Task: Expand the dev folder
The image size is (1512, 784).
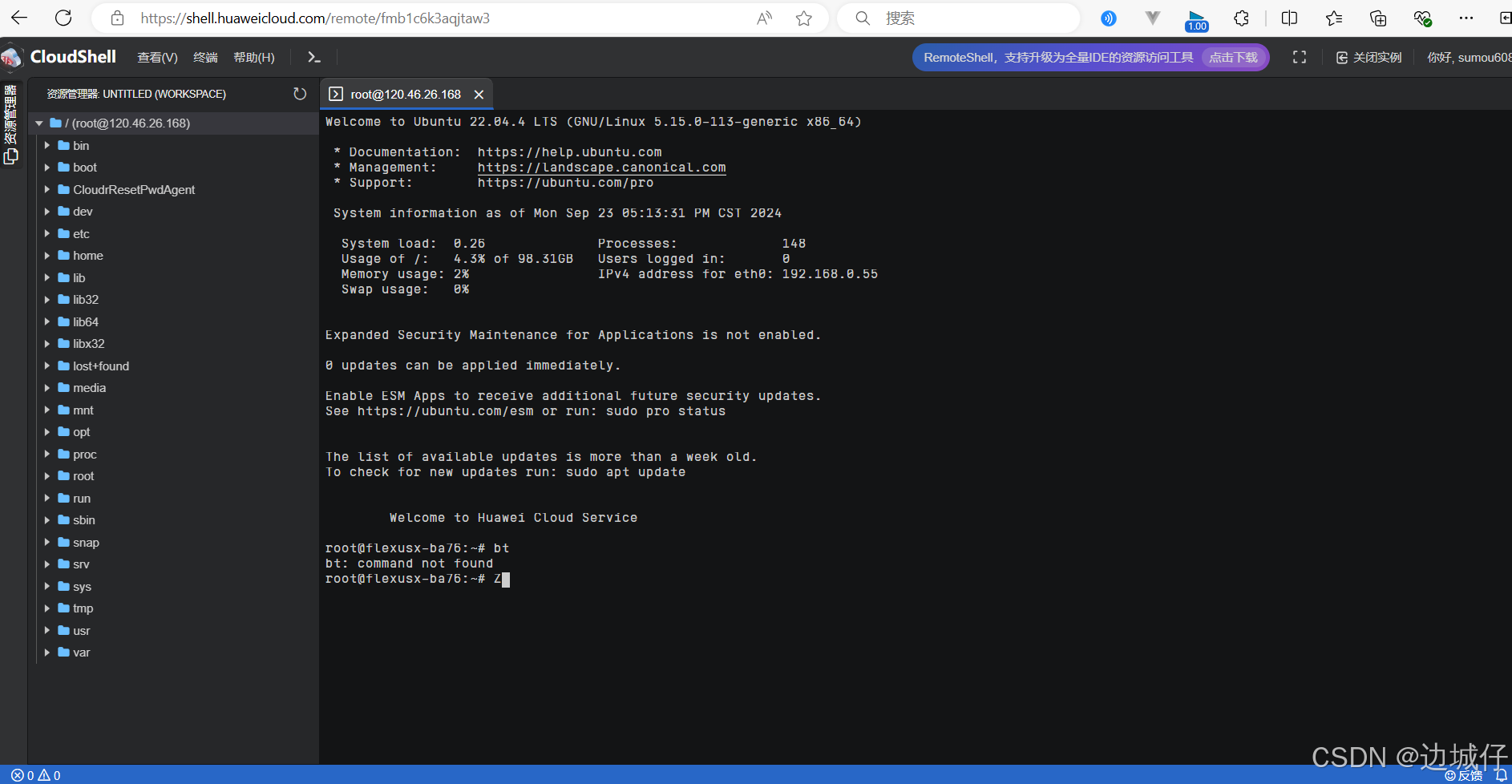Action: click(x=47, y=212)
